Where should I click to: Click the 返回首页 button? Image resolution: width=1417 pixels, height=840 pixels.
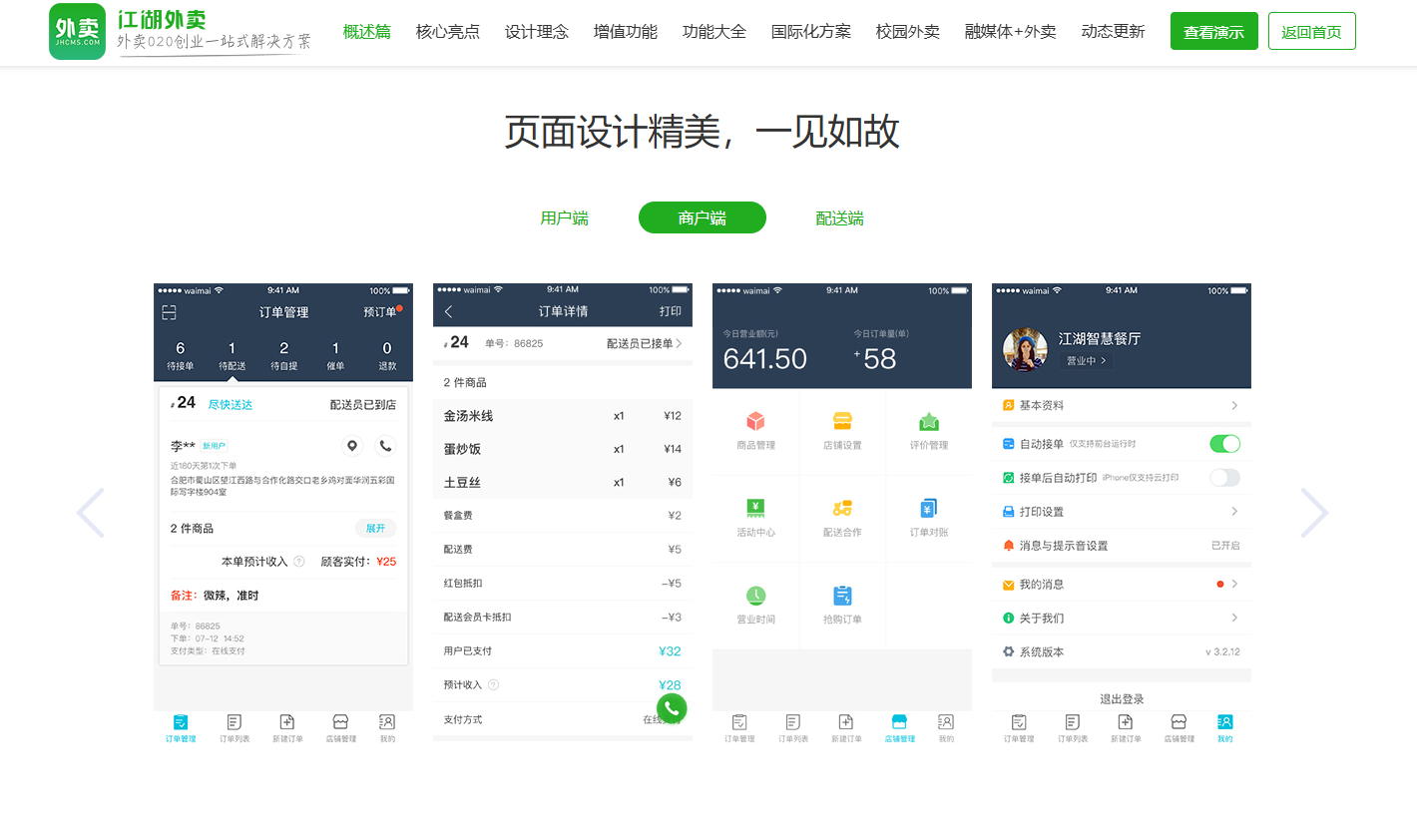(x=1311, y=32)
